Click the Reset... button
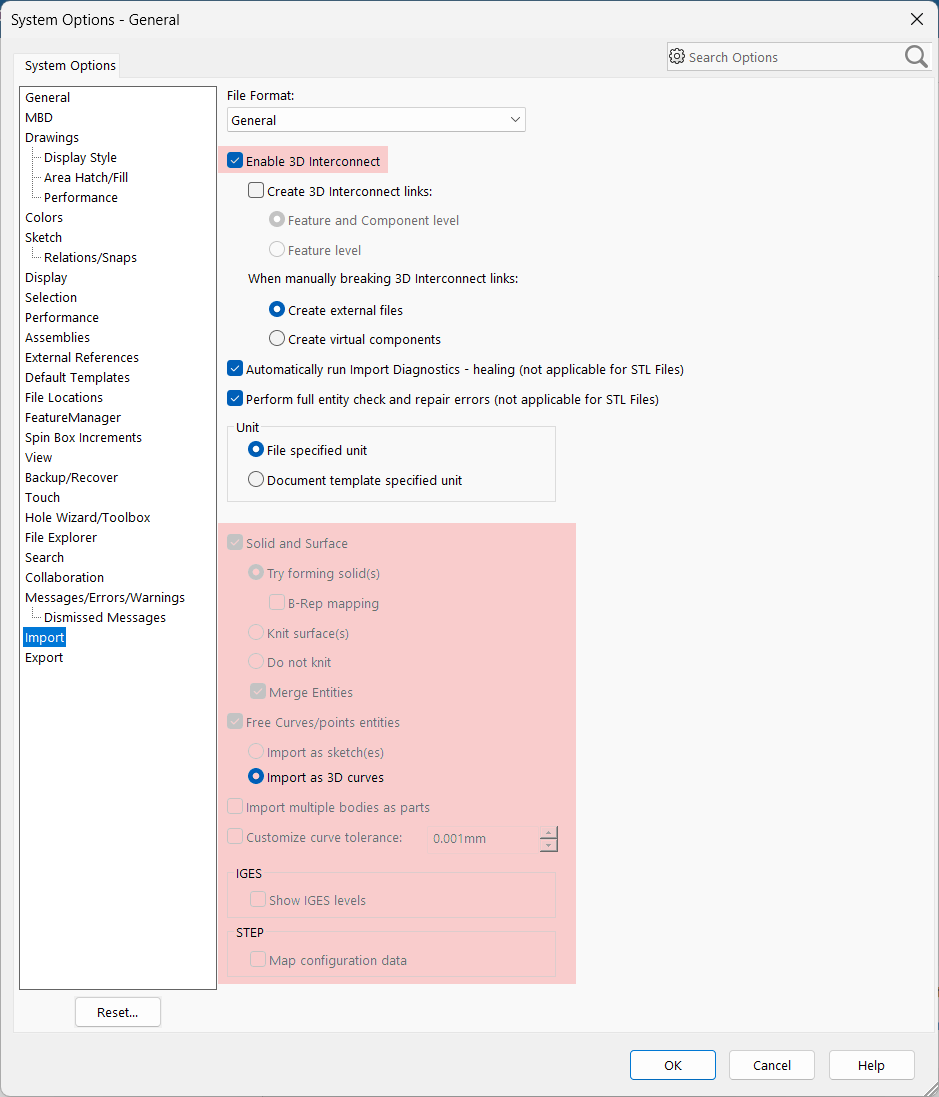The height and width of the screenshot is (1097, 939). [118, 1012]
